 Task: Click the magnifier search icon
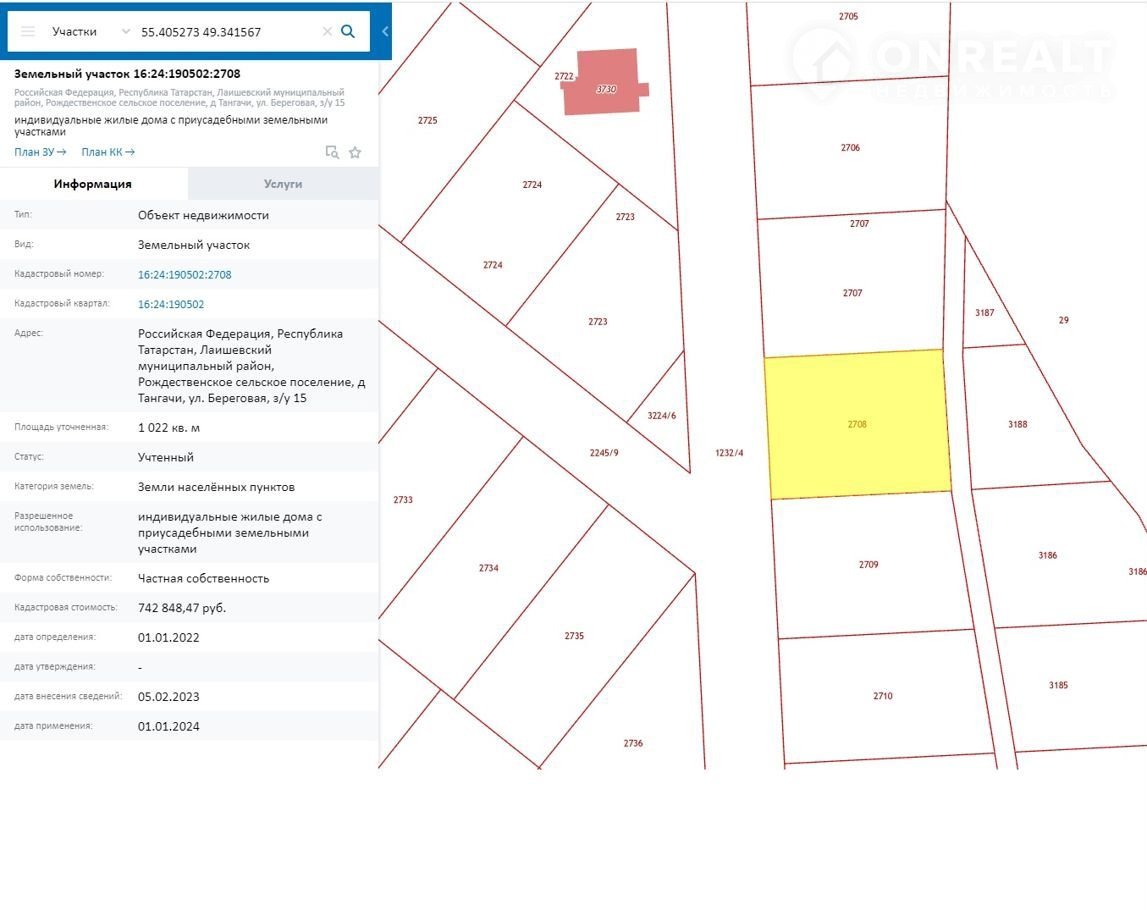pyautogui.click(x=348, y=32)
